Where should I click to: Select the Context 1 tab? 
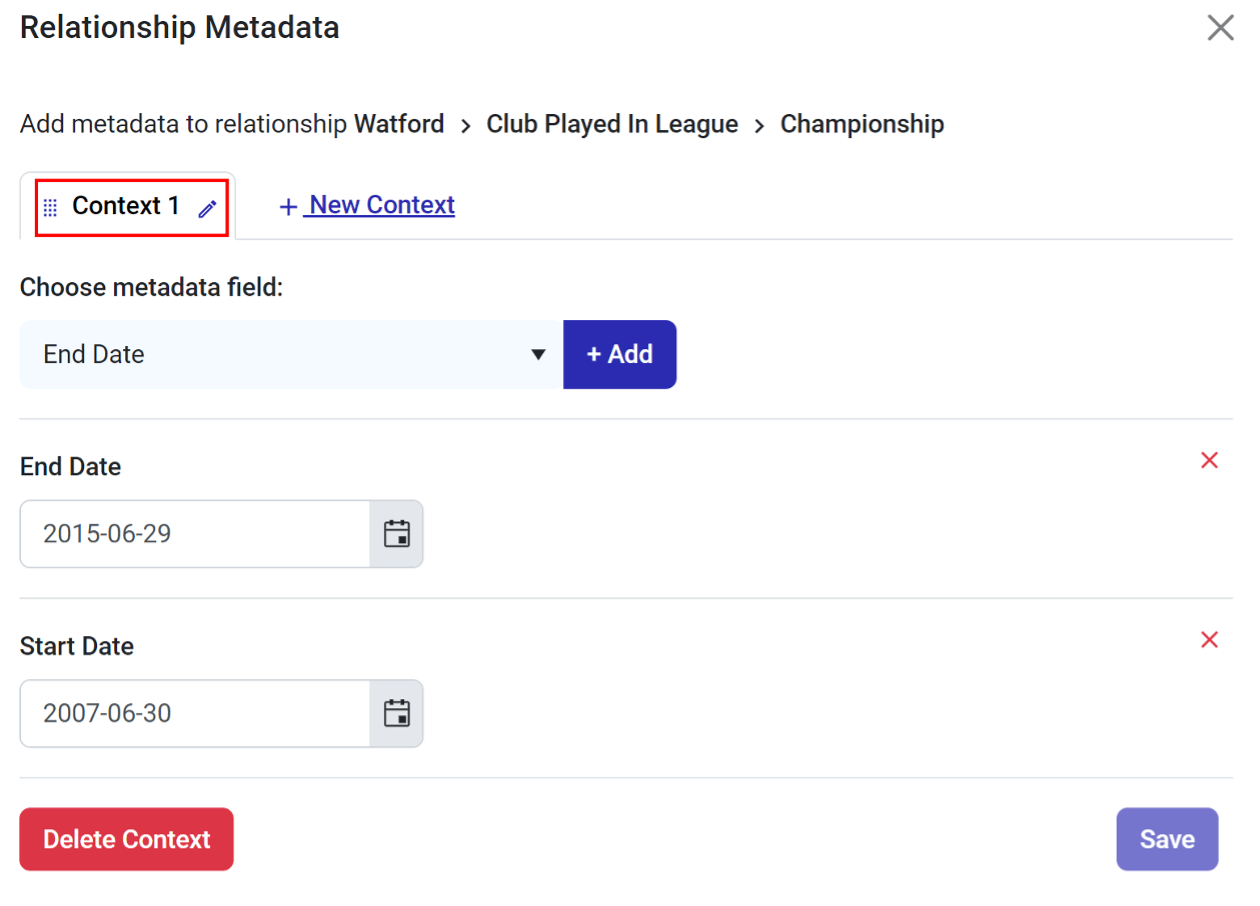pyautogui.click(x=126, y=206)
